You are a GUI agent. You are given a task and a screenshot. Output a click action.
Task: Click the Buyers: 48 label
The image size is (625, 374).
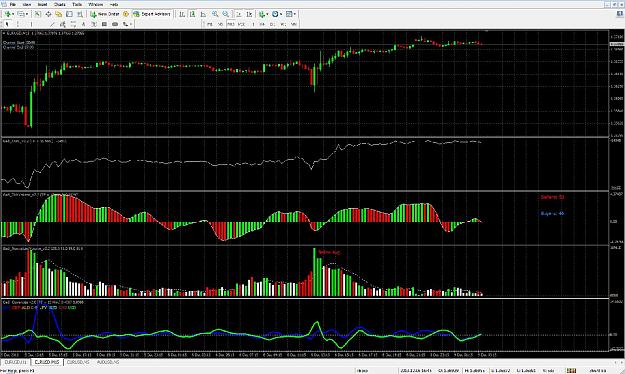click(552, 214)
